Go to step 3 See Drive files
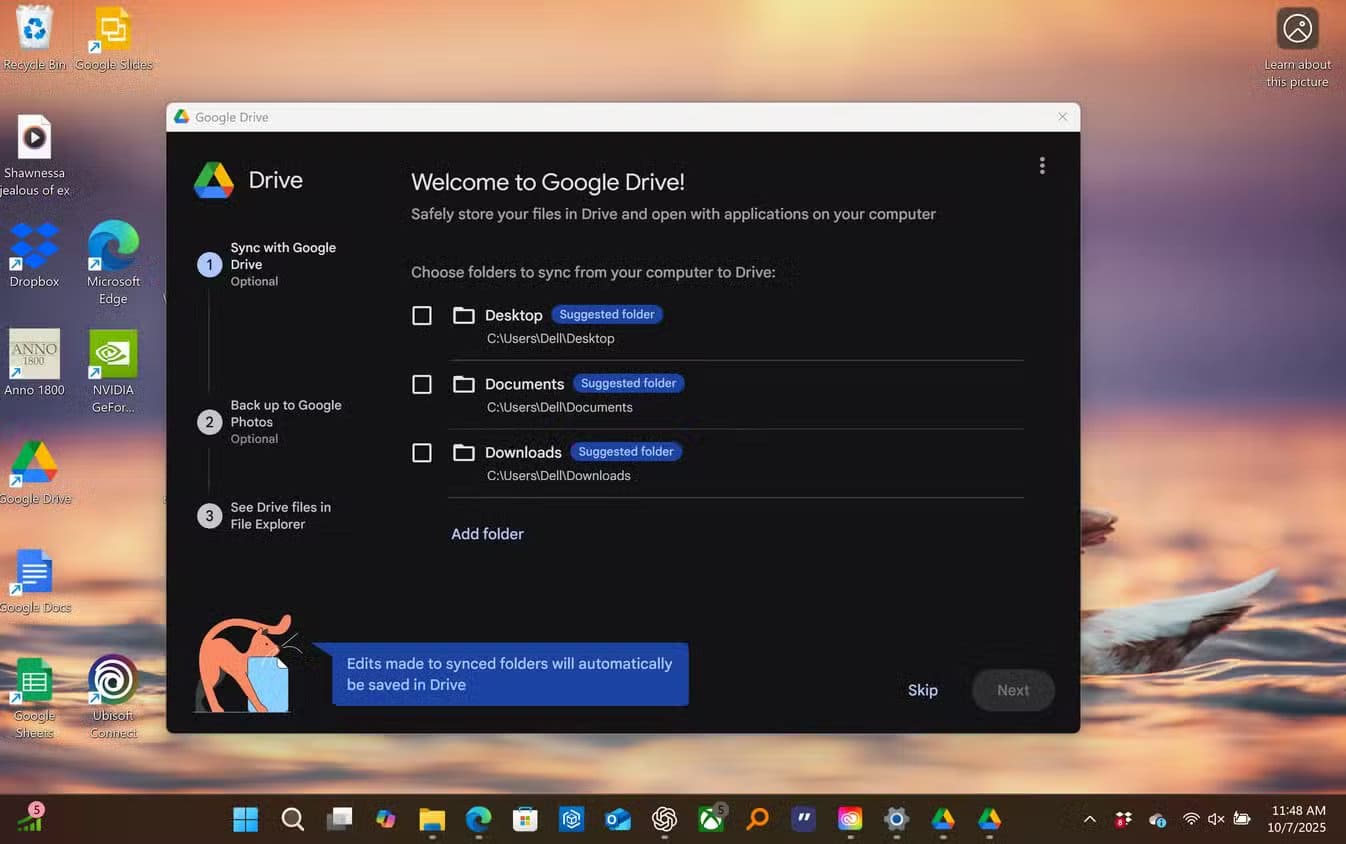1346x844 pixels. [280, 516]
